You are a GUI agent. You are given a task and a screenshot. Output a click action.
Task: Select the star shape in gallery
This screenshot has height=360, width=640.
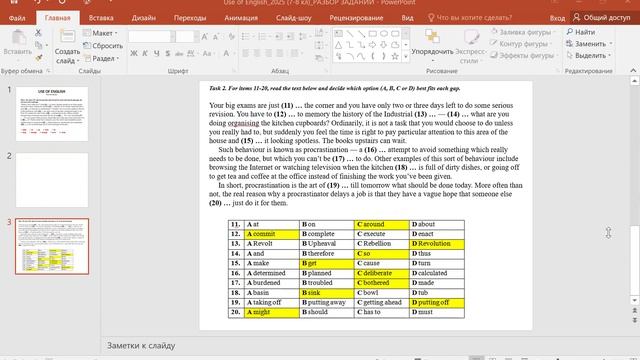click(x=395, y=57)
